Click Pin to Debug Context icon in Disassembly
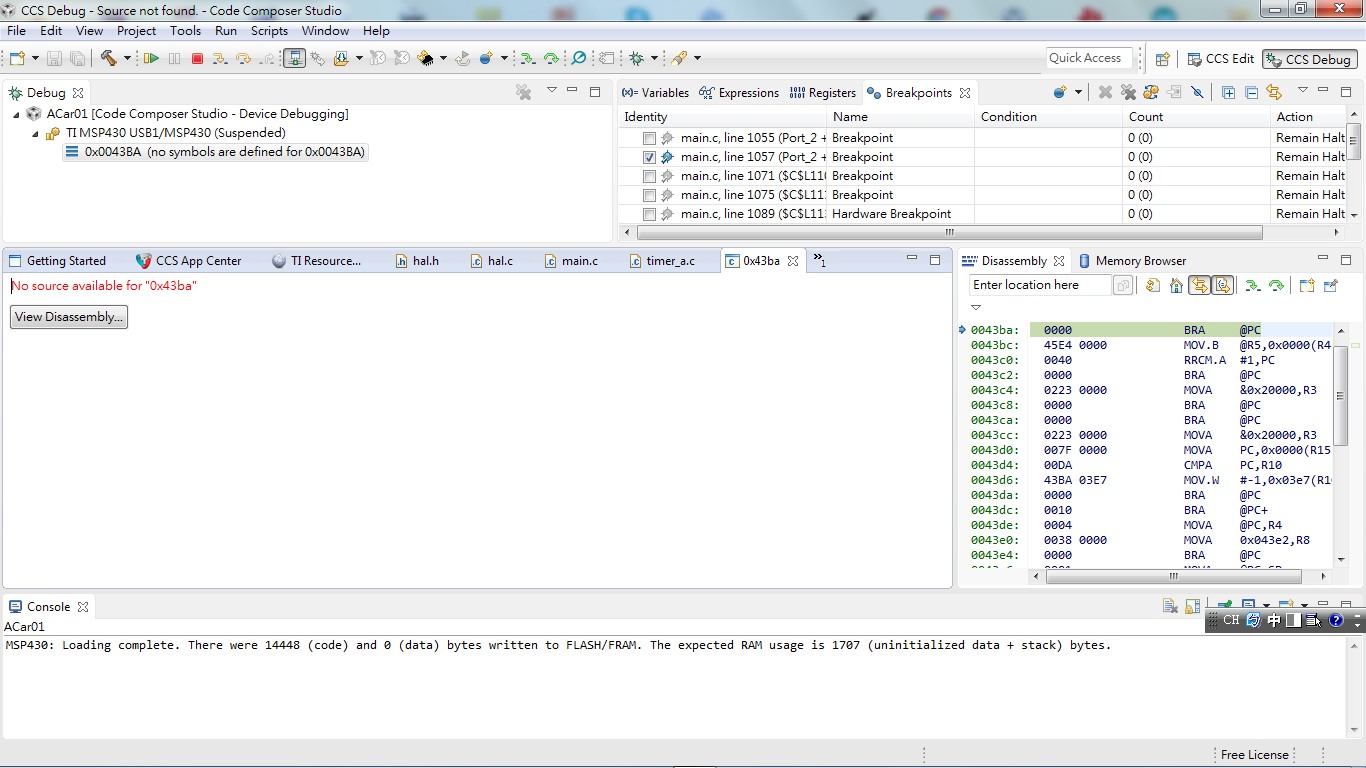 click(1330, 285)
